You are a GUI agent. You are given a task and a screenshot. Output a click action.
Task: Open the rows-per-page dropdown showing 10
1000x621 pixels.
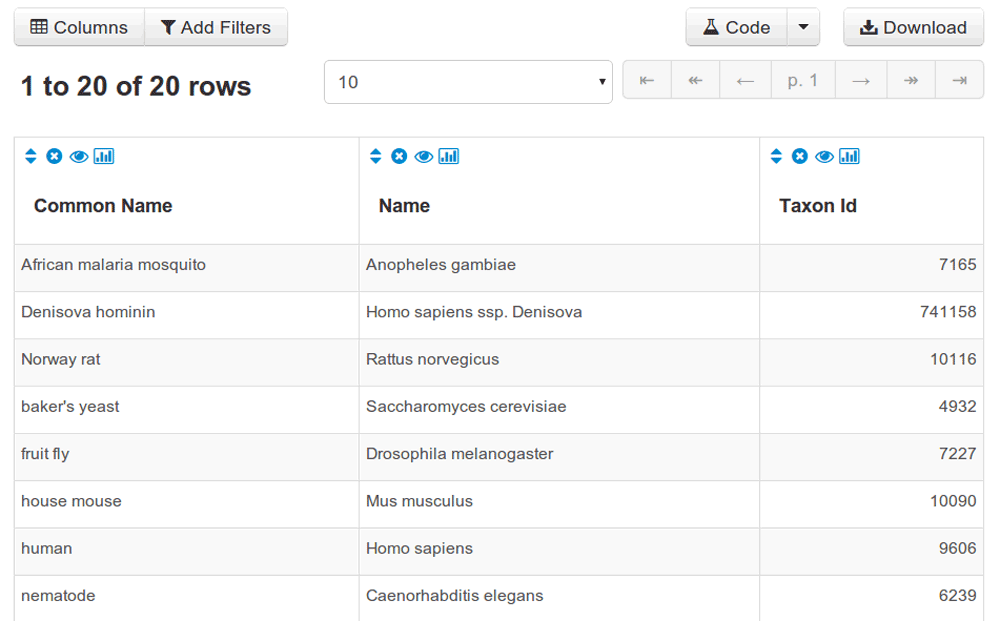(x=468, y=82)
